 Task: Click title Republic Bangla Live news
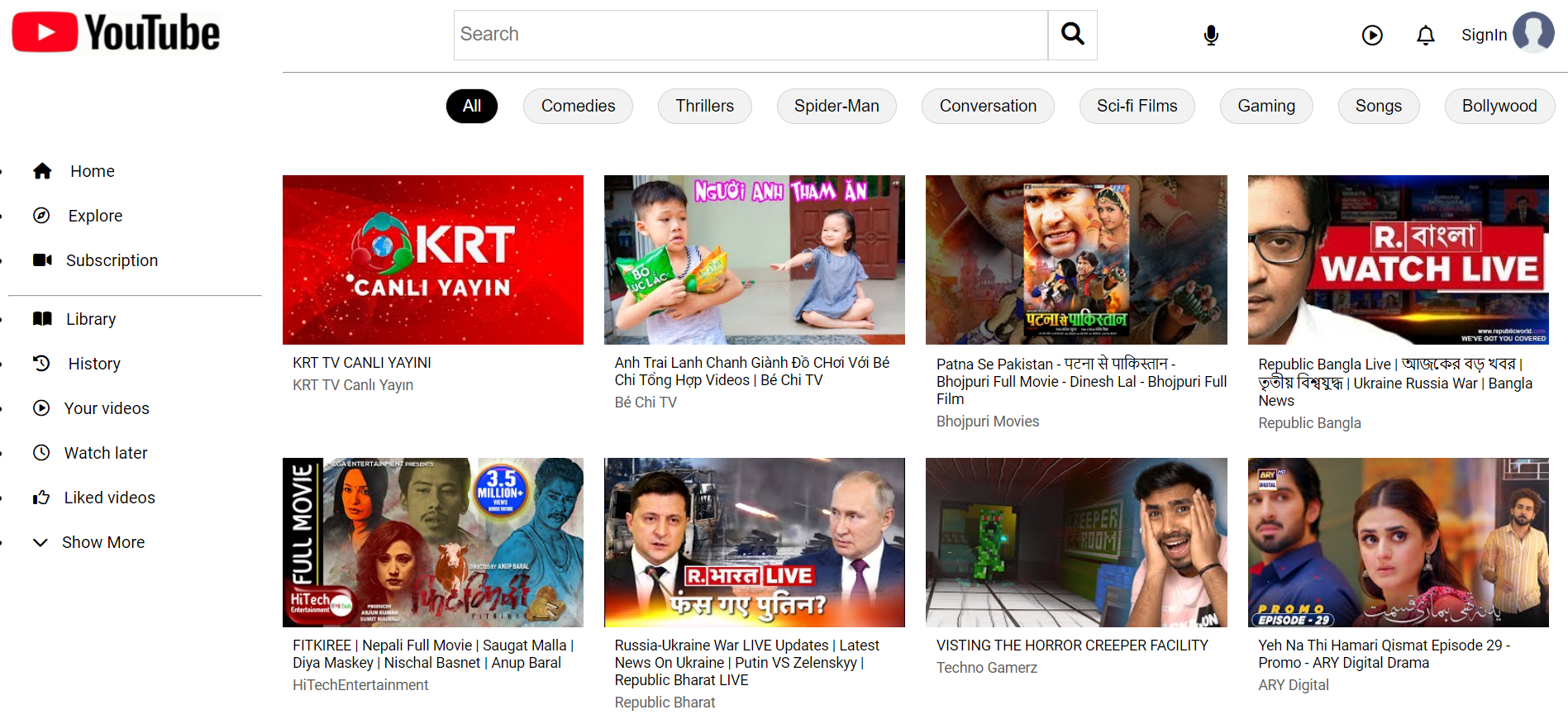pos(1395,383)
